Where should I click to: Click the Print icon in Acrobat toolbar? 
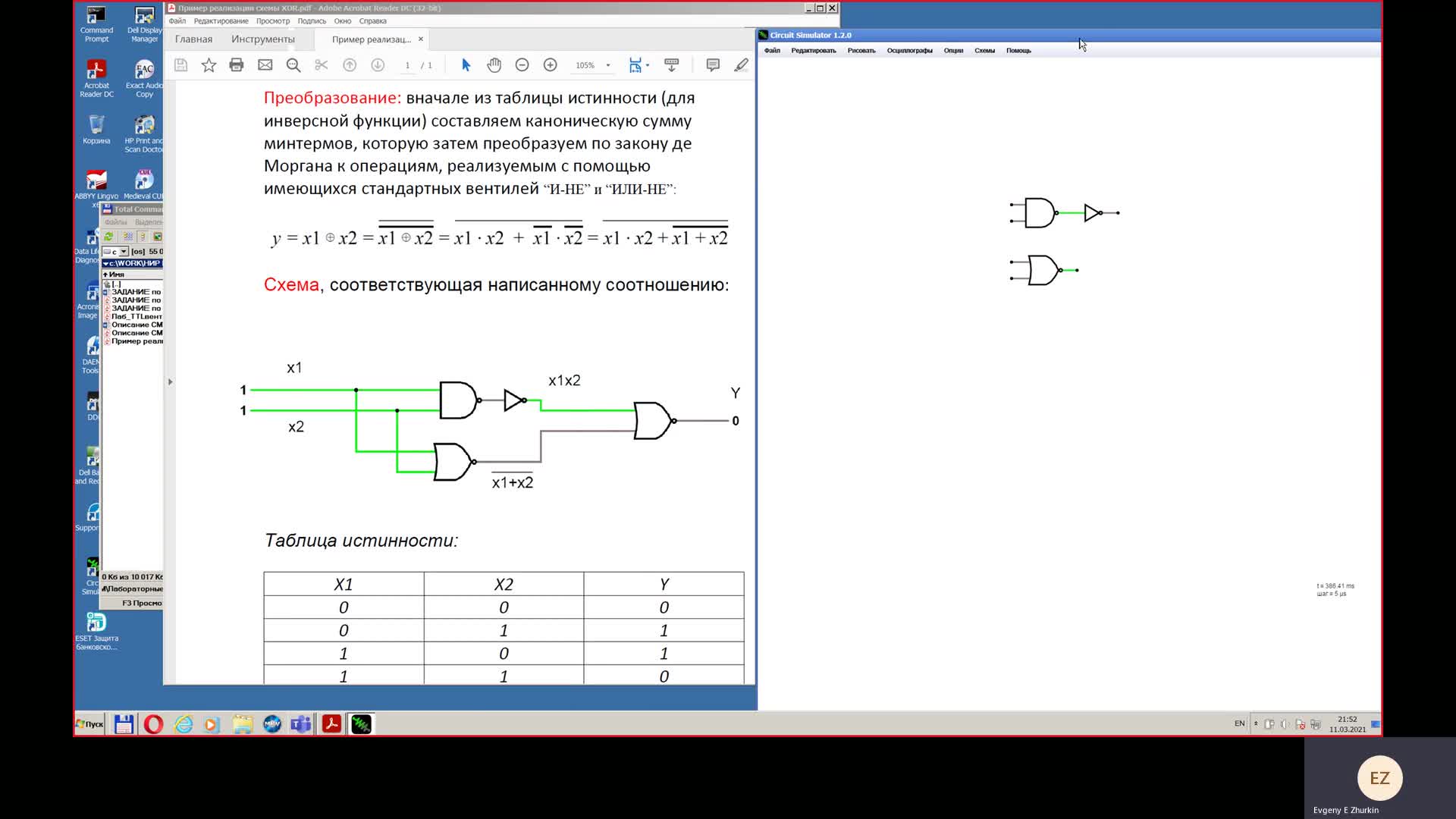tap(237, 65)
